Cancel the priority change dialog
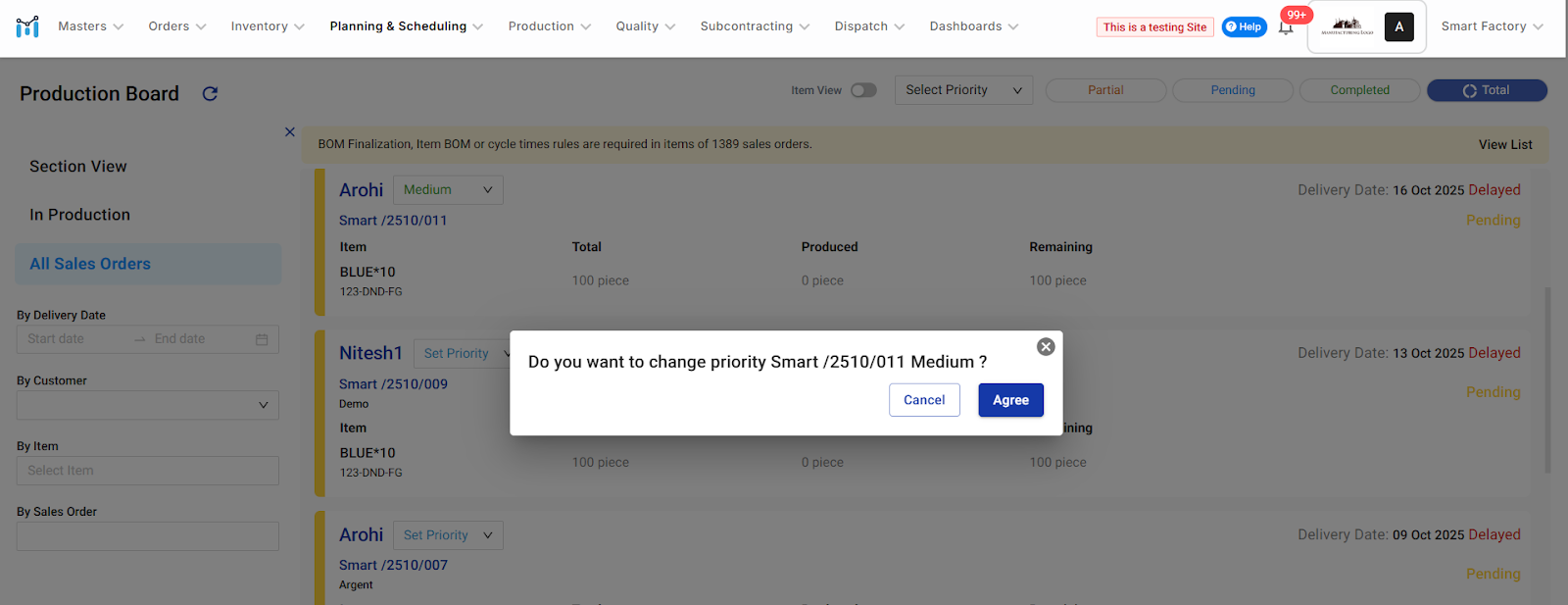The width and height of the screenshot is (1568, 605). click(x=923, y=400)
